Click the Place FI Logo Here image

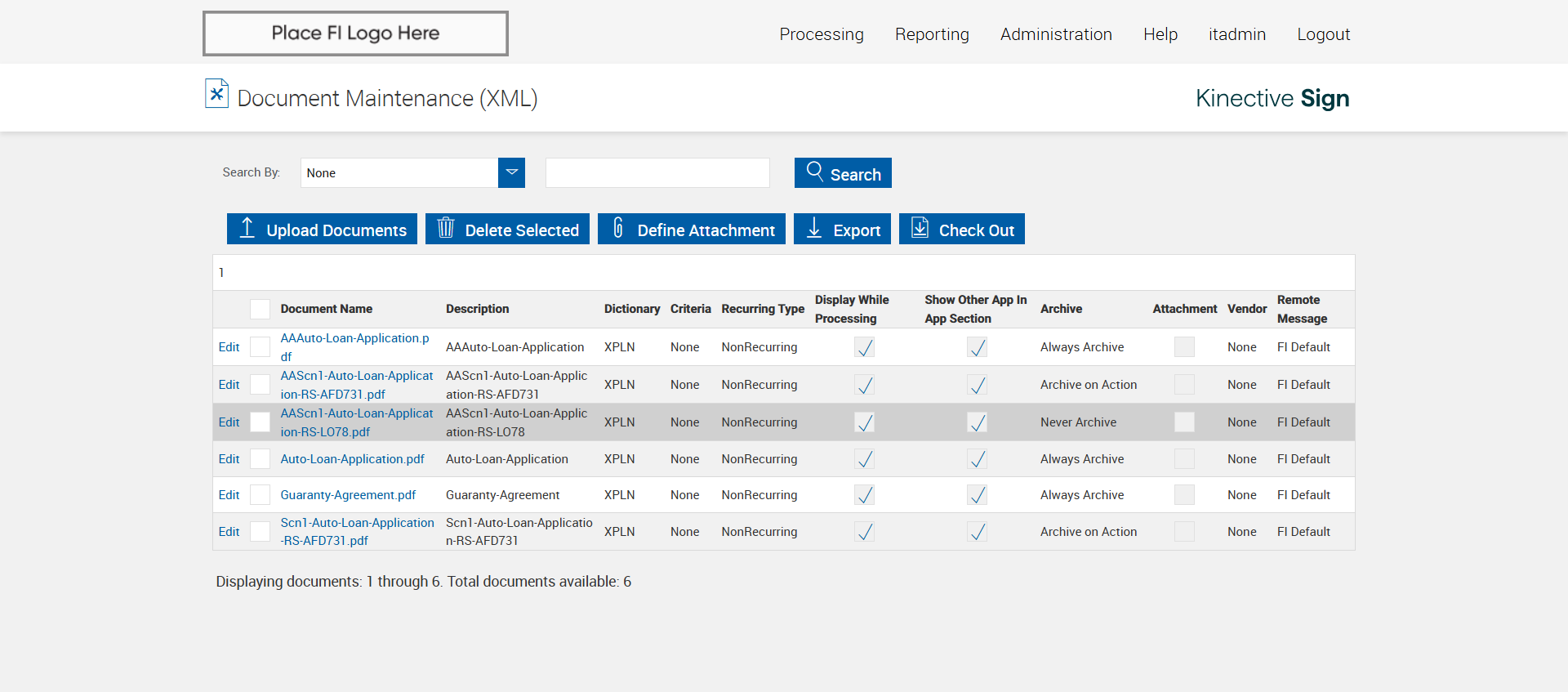coord(355,33)
